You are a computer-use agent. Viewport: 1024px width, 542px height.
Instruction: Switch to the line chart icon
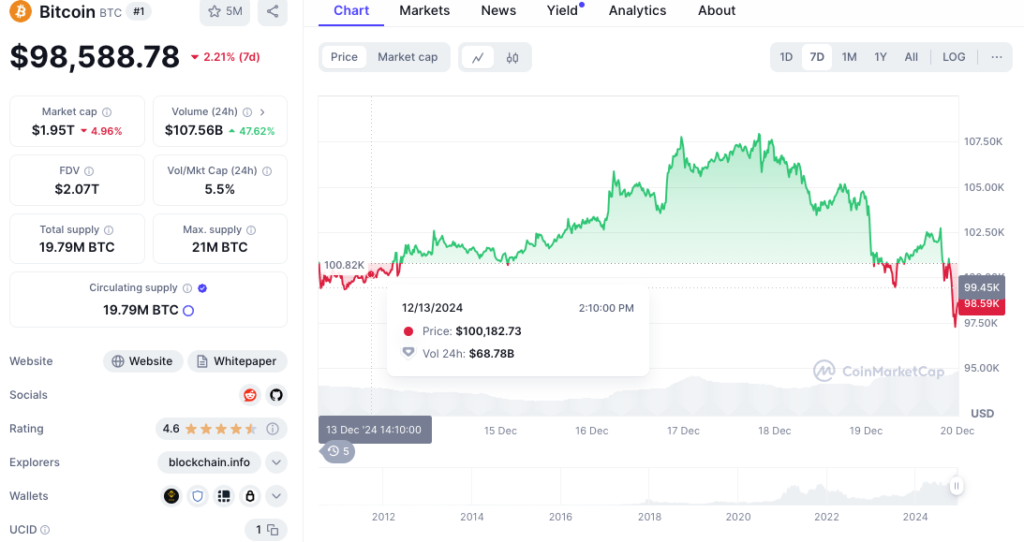(478, 57)
